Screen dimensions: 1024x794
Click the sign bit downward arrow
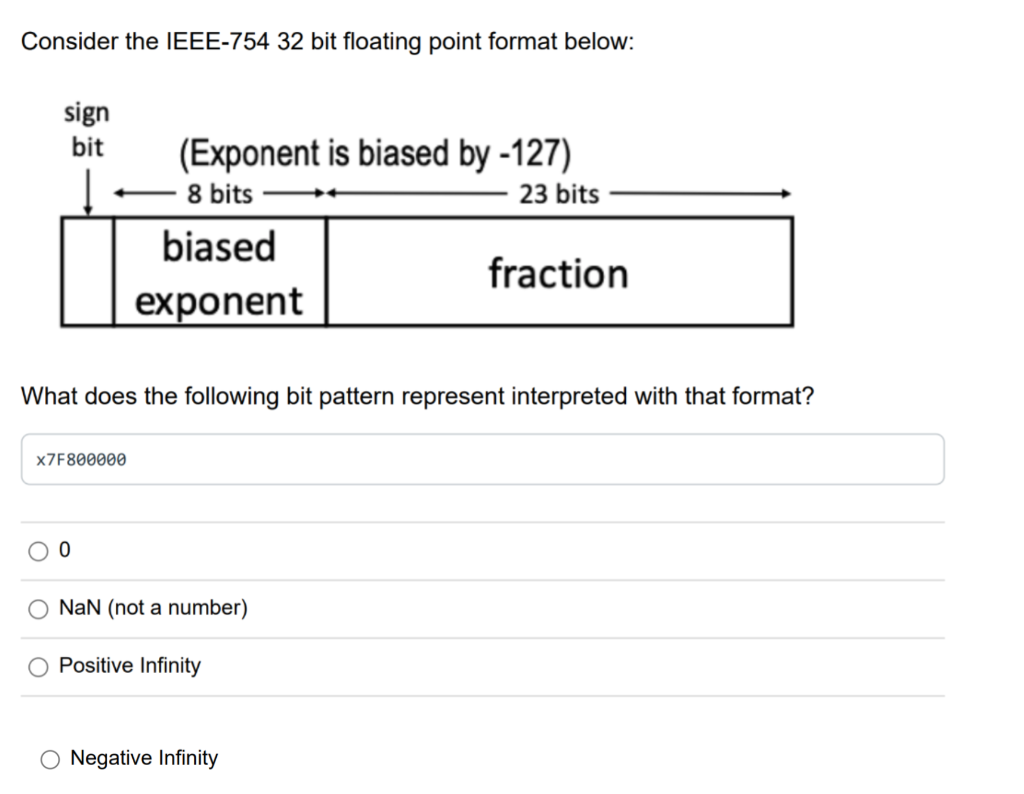click(x=89, y=190)
